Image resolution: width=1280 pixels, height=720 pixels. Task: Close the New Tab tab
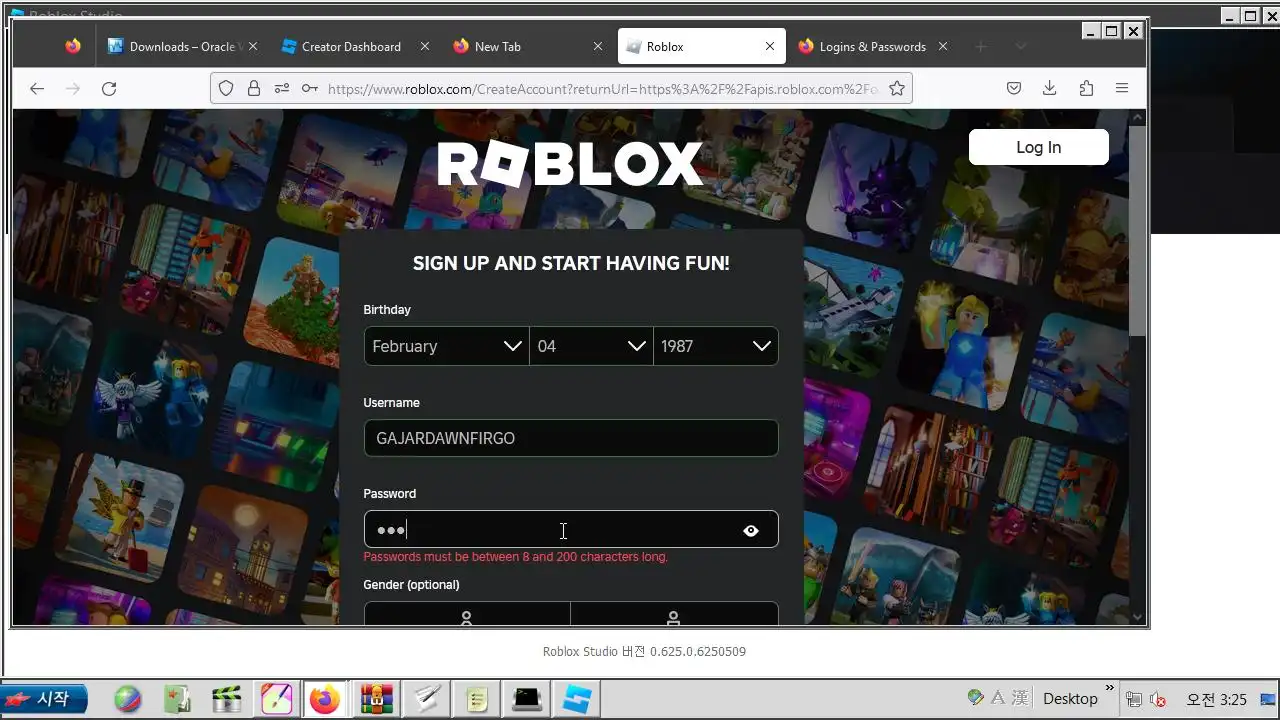pyautogui.click(x=598, y=46)
